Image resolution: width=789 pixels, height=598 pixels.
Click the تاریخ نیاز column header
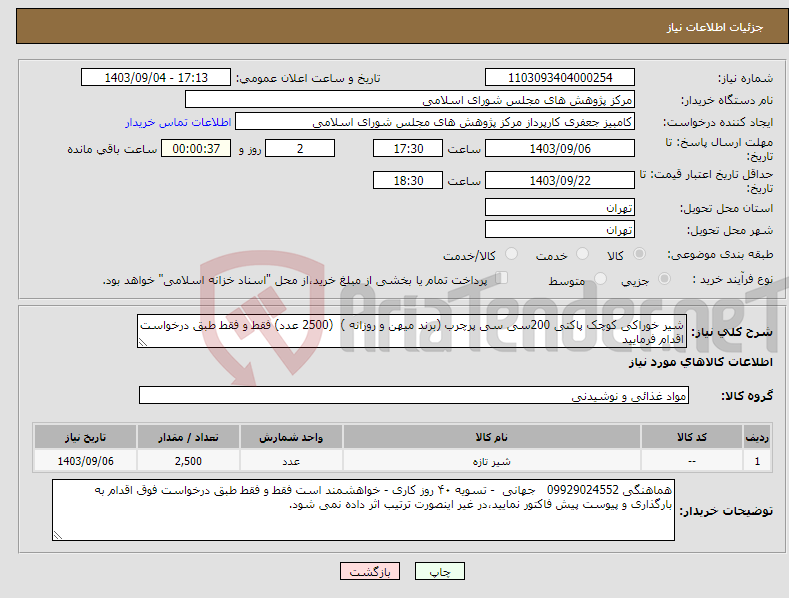click(x=86, y=437)
